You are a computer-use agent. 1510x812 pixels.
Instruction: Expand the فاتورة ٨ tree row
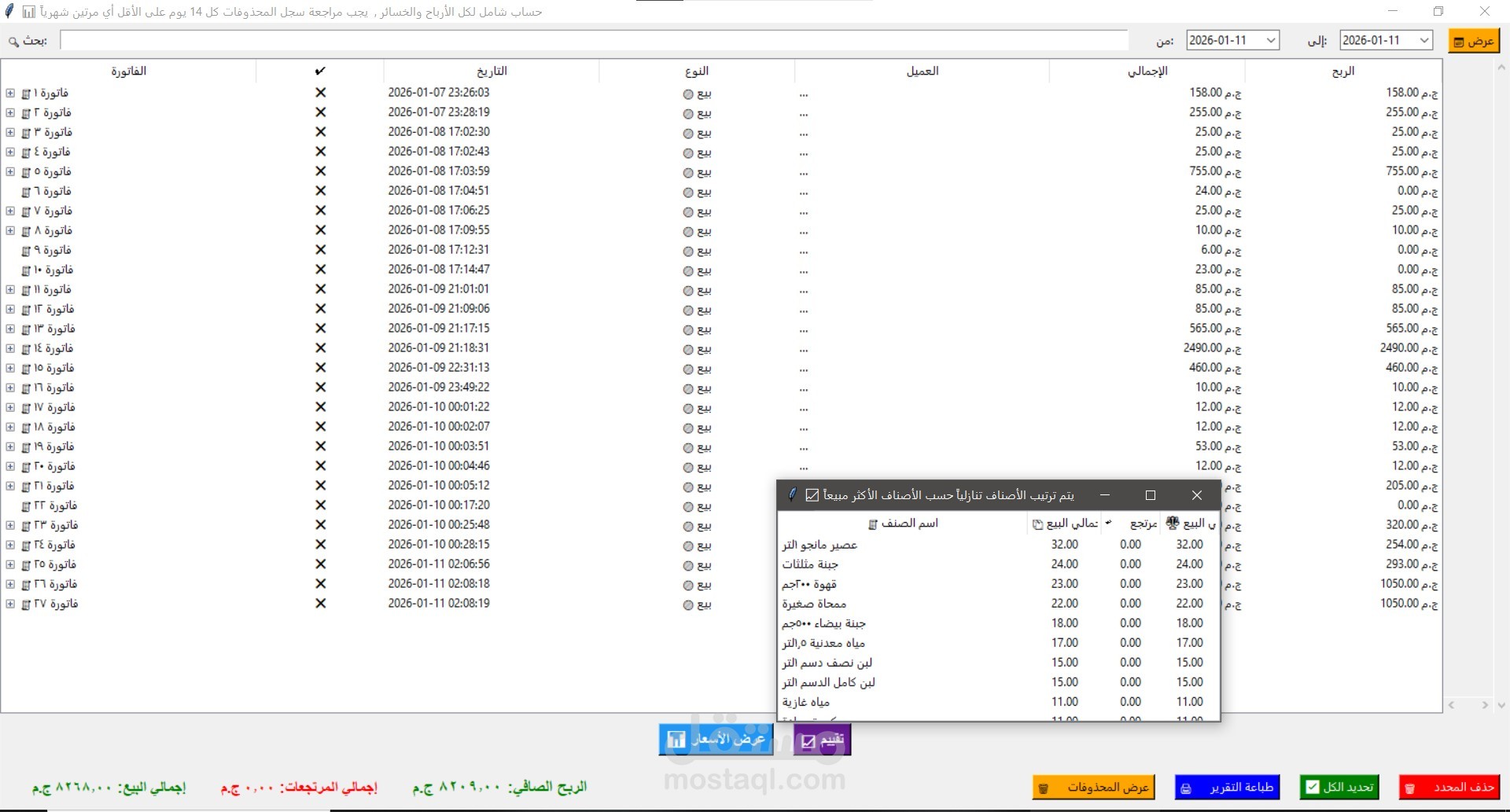point(10,230)
